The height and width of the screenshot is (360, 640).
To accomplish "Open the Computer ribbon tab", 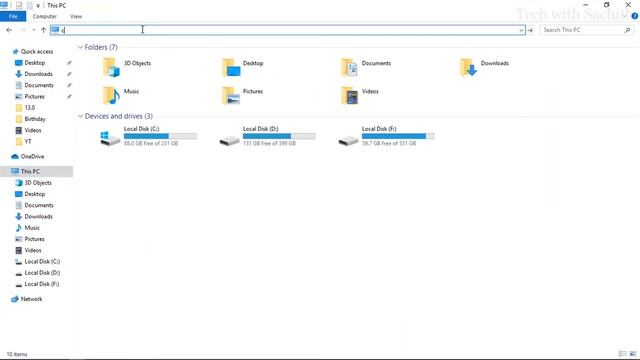I will (x=44, y=16).
